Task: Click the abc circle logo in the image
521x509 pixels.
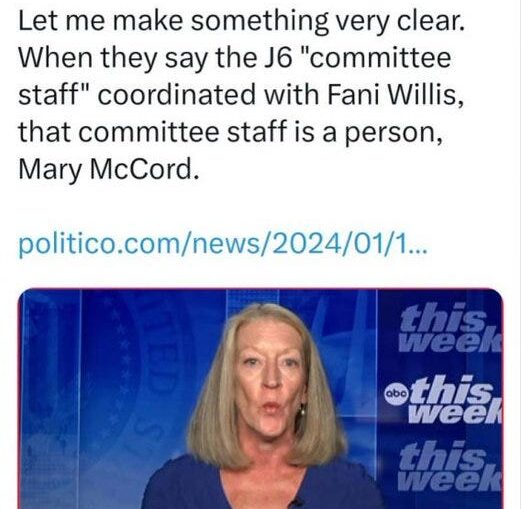Action: pos(396,394)
